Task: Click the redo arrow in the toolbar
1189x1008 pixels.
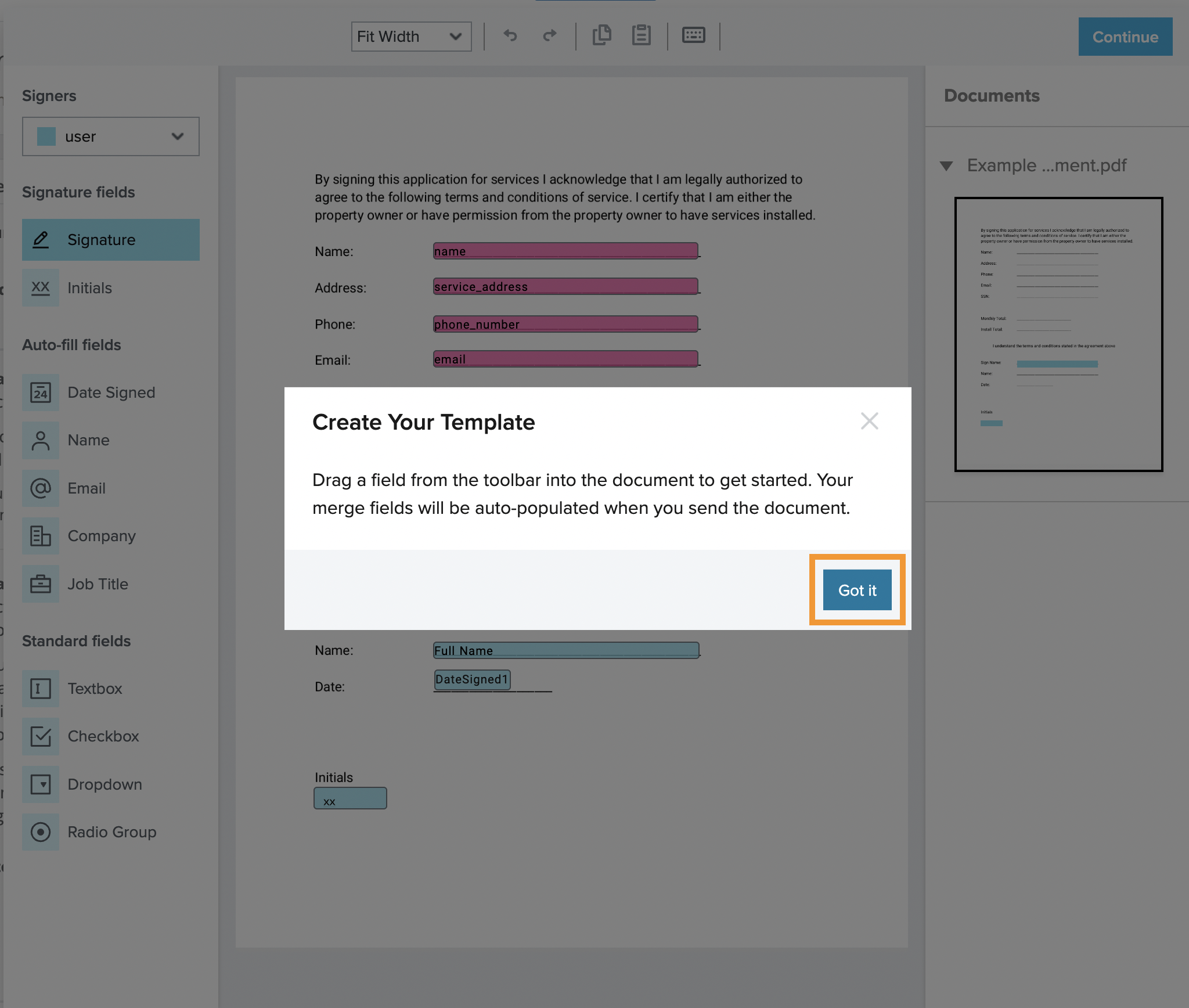Action: 549,36
